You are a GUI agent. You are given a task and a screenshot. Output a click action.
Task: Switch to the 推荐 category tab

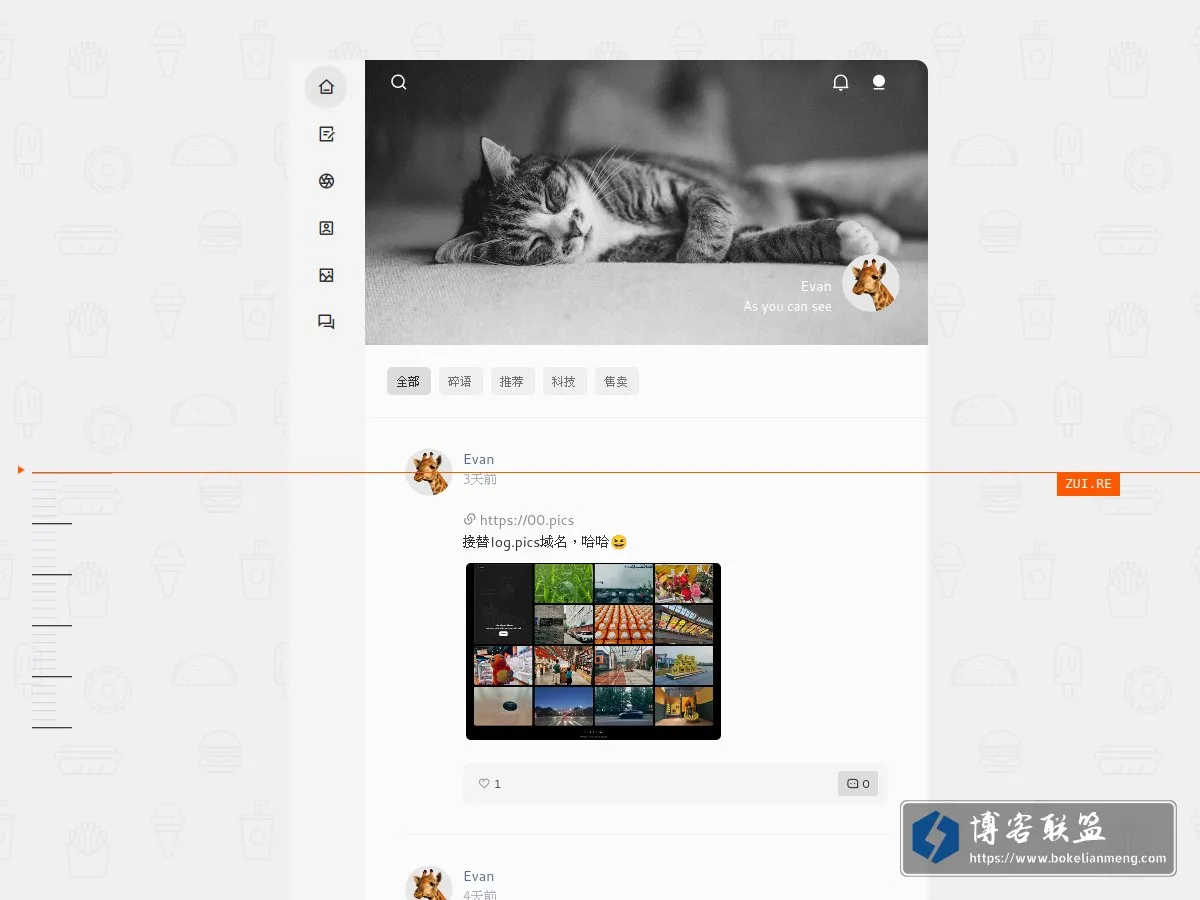513,381
